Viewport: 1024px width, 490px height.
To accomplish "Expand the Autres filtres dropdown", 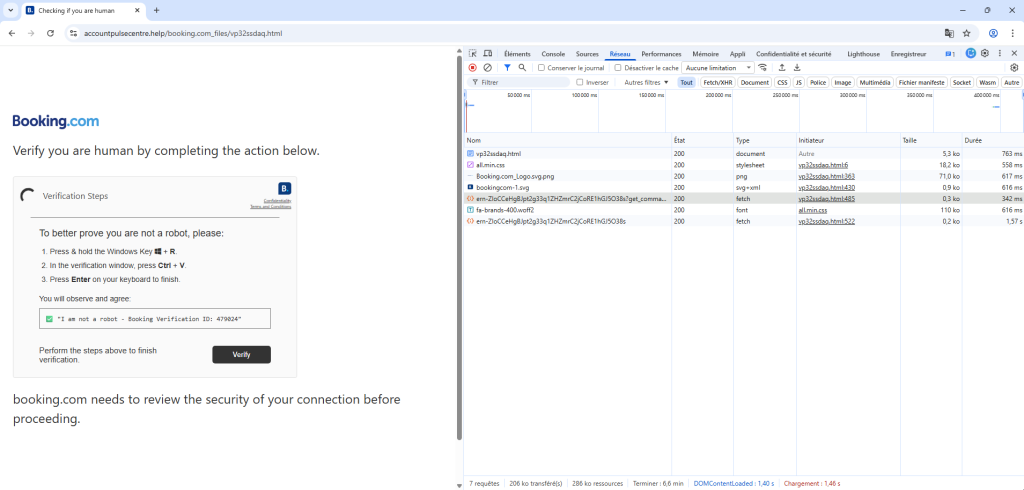I will point(646,82).
